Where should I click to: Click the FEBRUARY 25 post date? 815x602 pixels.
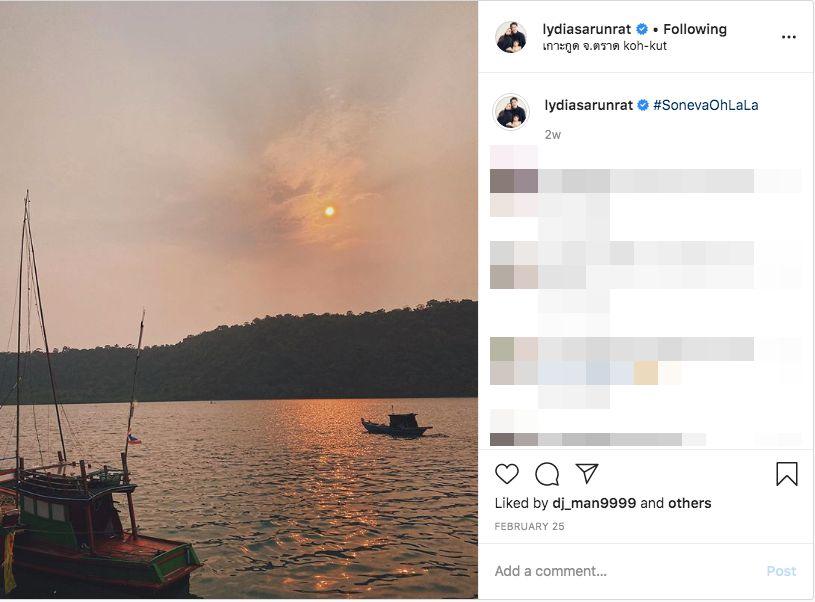pyautogui.click(x=528, y=526)
